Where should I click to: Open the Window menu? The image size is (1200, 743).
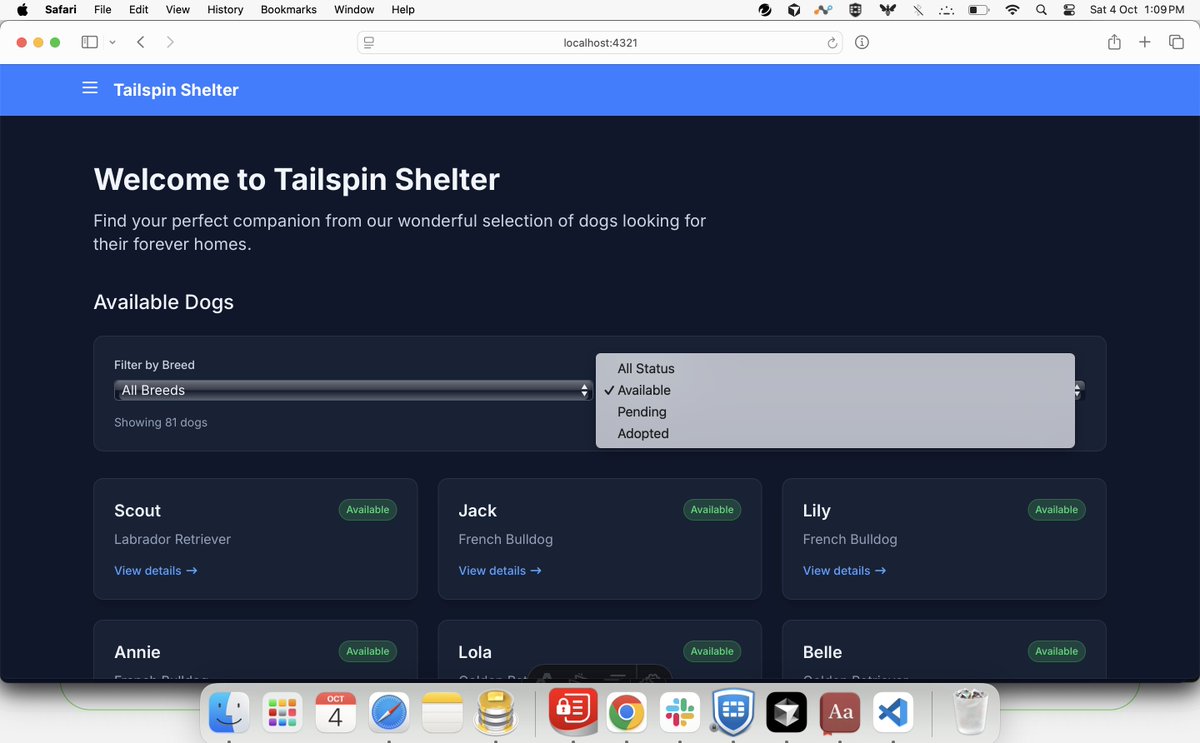[x=354, y=10]
